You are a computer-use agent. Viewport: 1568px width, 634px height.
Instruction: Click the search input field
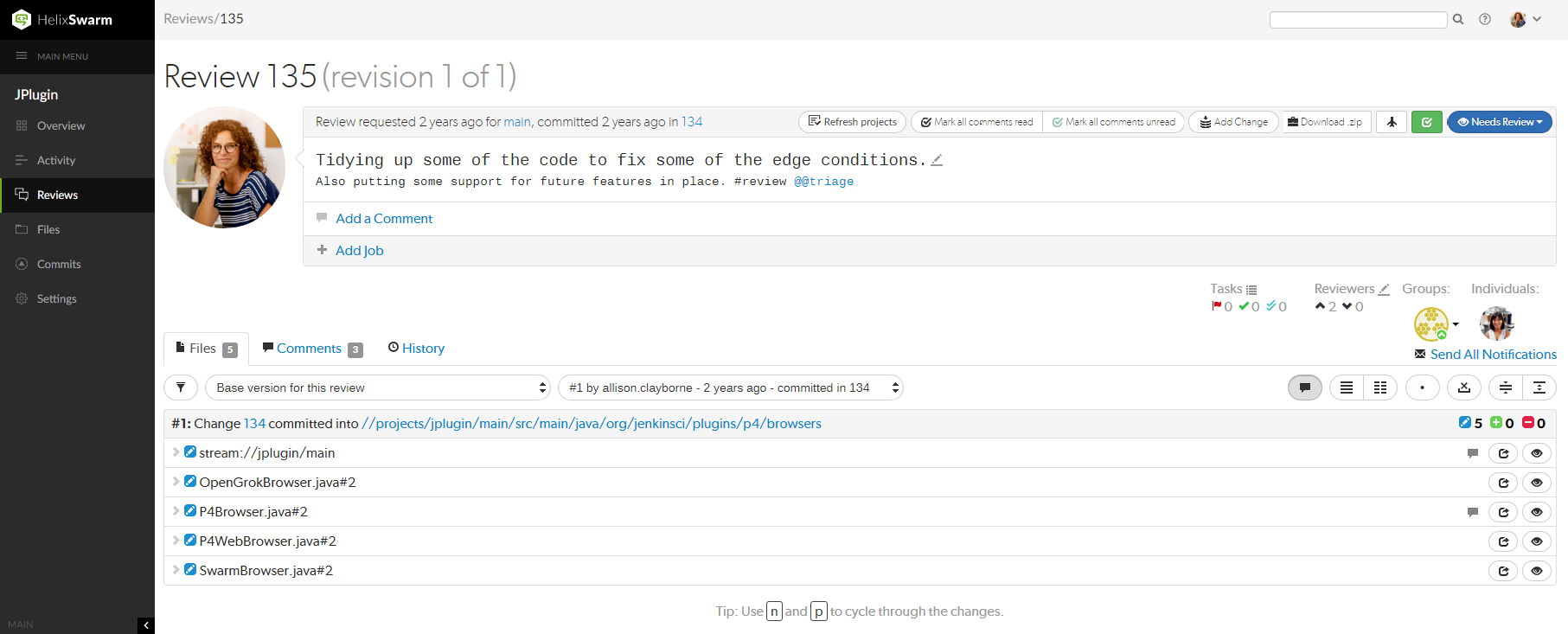(x=1358, y=19)
